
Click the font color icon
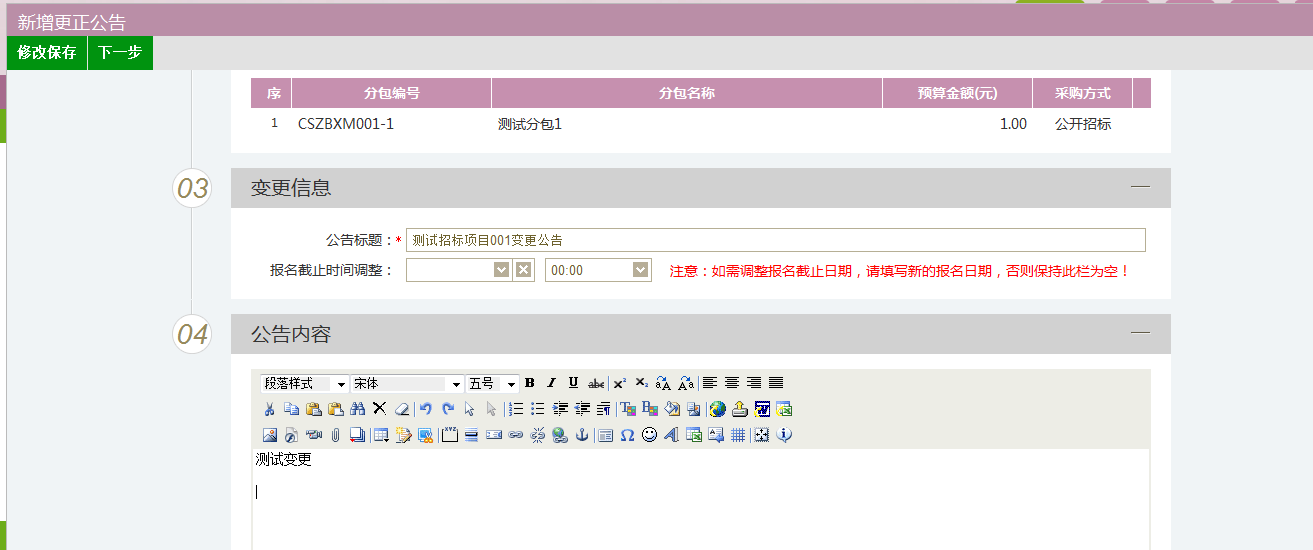click(629, 409)
